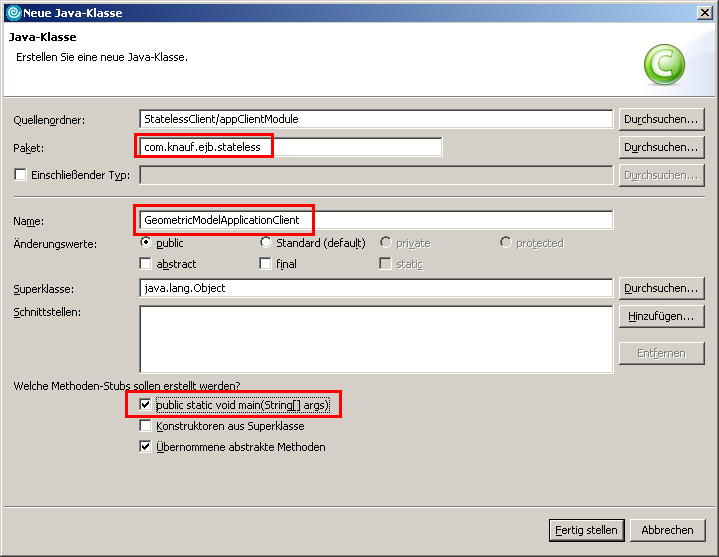Toggle the Einschließender Typ checkbox
The image size is (719, 557).
tap(20, 175)
